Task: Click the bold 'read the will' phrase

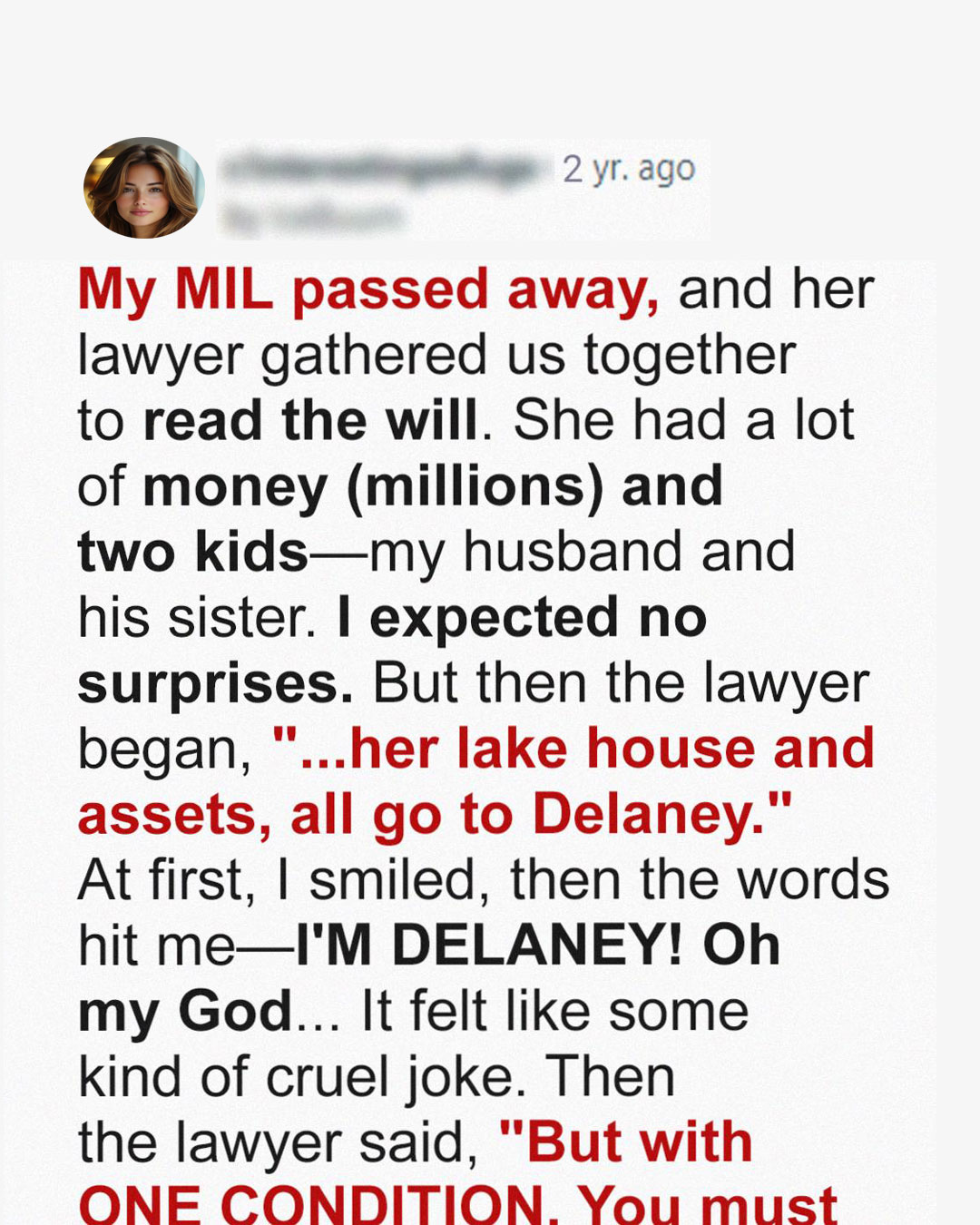Action: click(x=310, y=421)
